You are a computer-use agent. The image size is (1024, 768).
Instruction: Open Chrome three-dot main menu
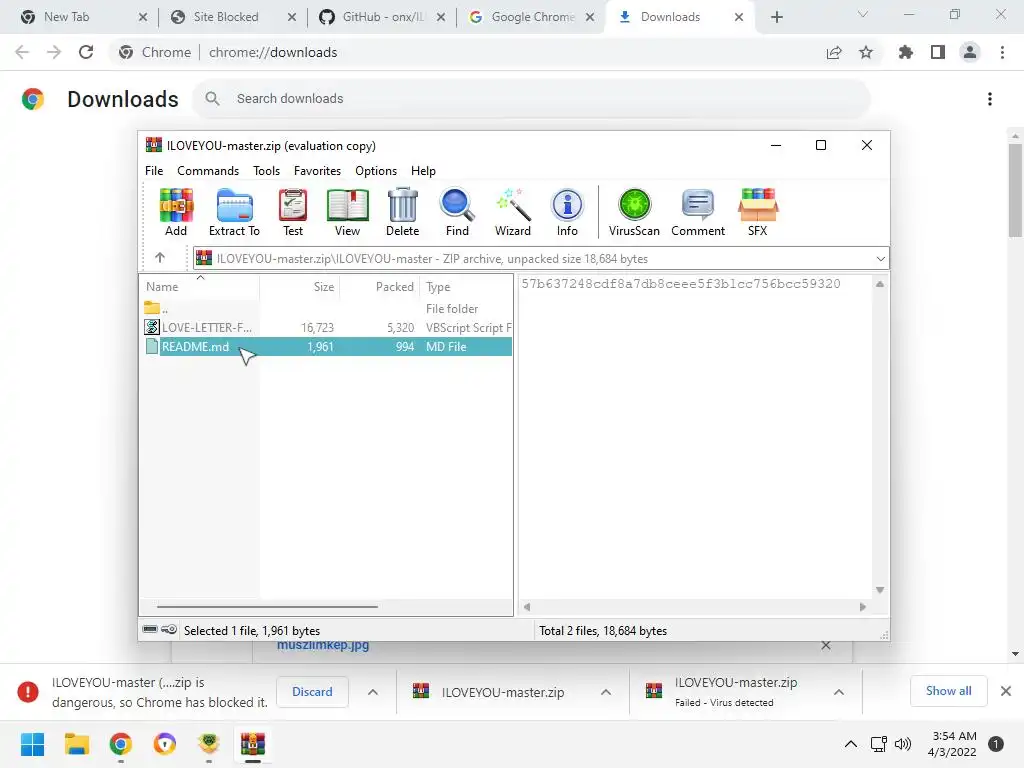[1002, 52]
